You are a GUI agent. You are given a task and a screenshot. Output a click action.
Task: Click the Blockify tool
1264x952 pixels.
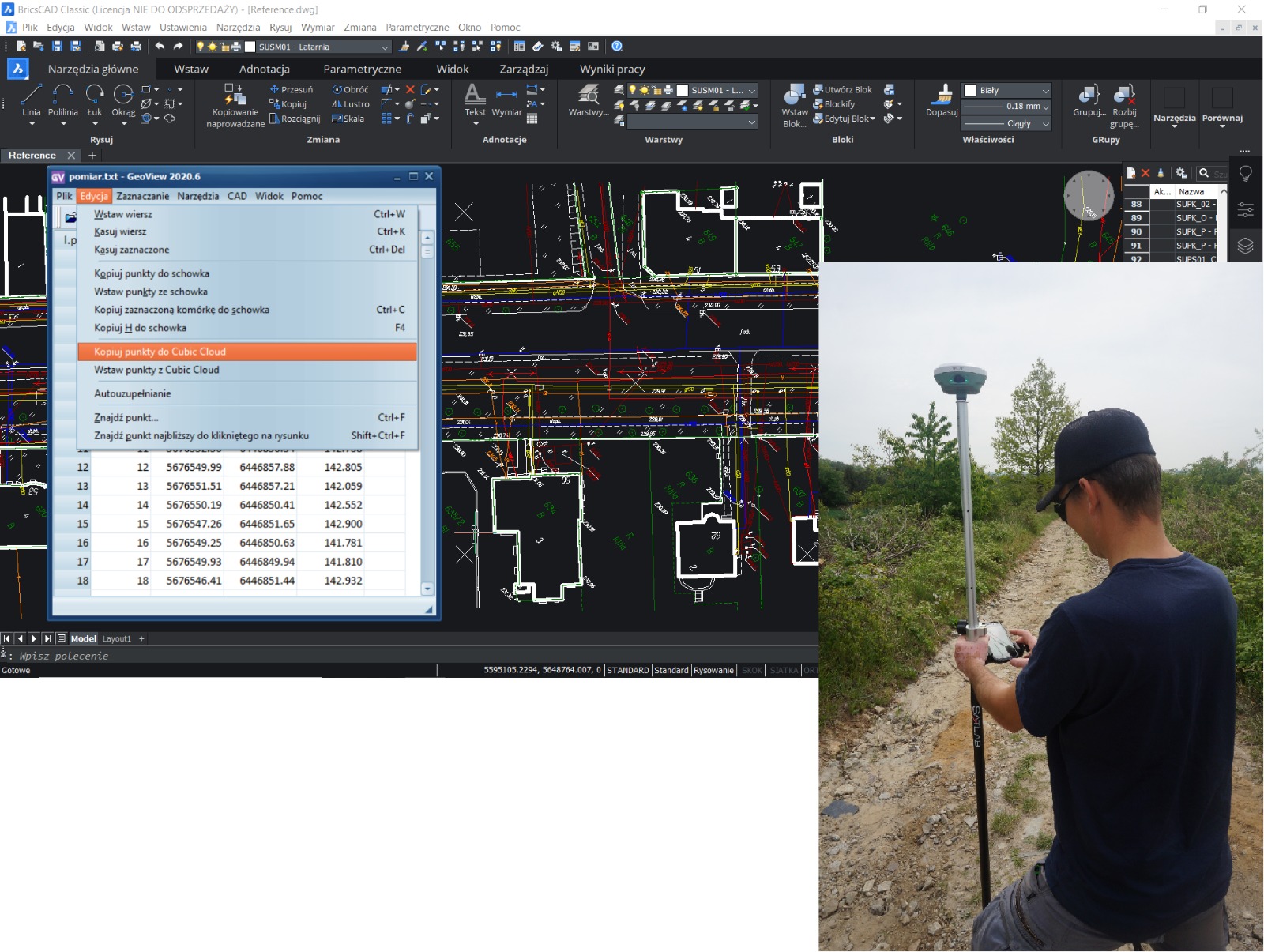pos(833,104)
